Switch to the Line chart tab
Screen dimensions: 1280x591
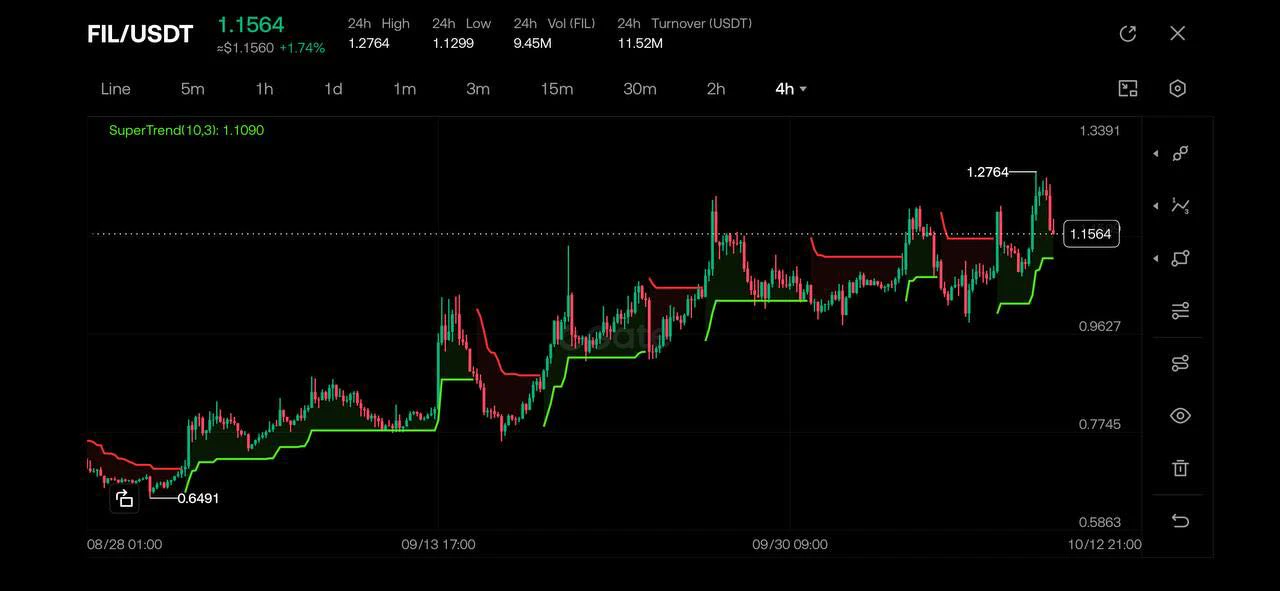(116, 89)
